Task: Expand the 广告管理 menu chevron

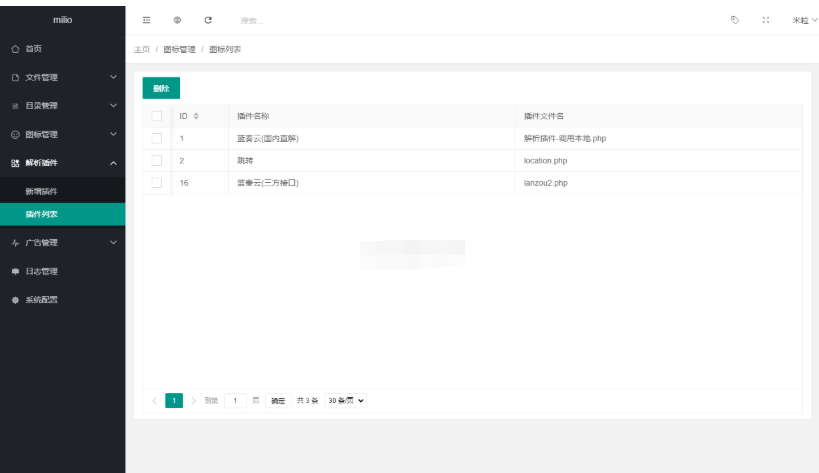Action: click(113, 243)
